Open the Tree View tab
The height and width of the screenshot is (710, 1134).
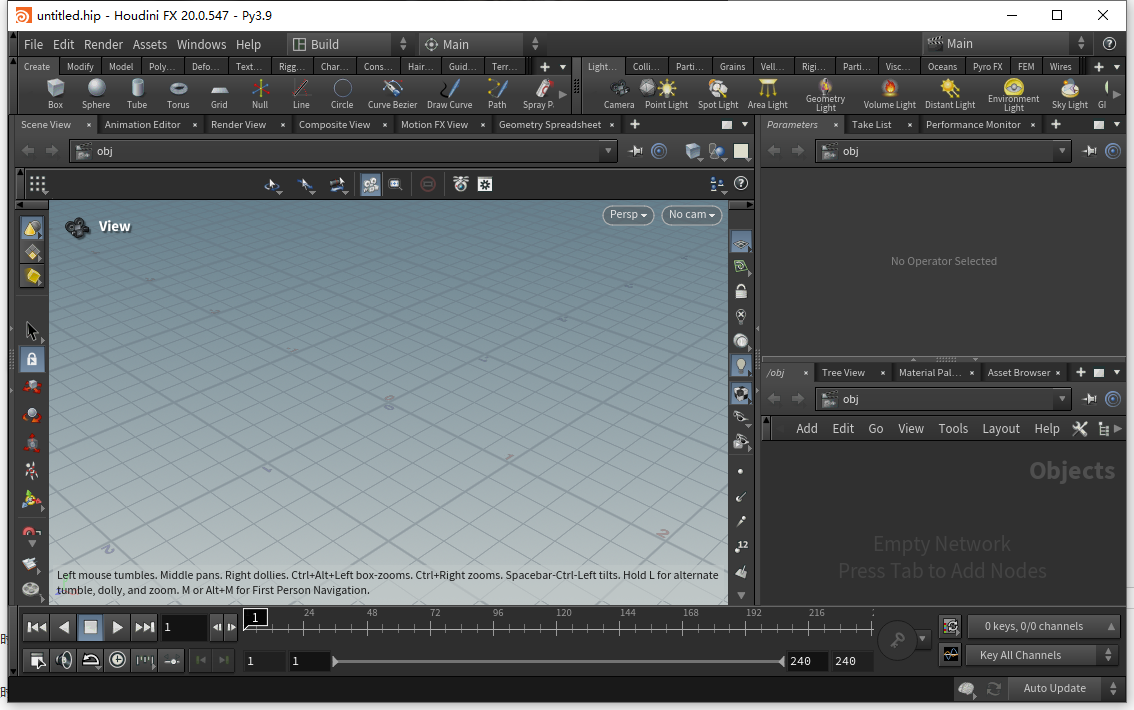843,372
